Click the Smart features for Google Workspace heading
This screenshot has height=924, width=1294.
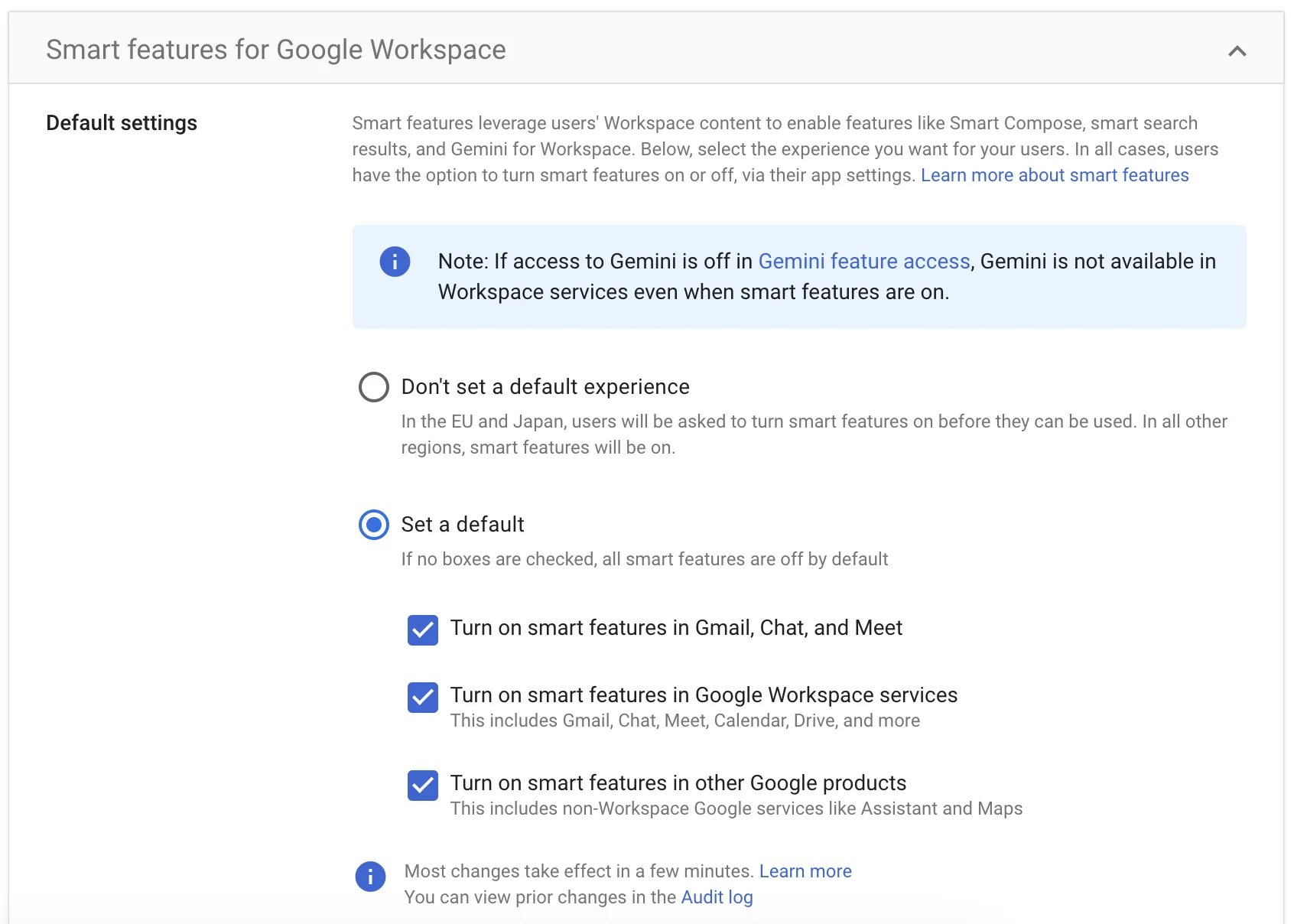[x=276, y=50]
